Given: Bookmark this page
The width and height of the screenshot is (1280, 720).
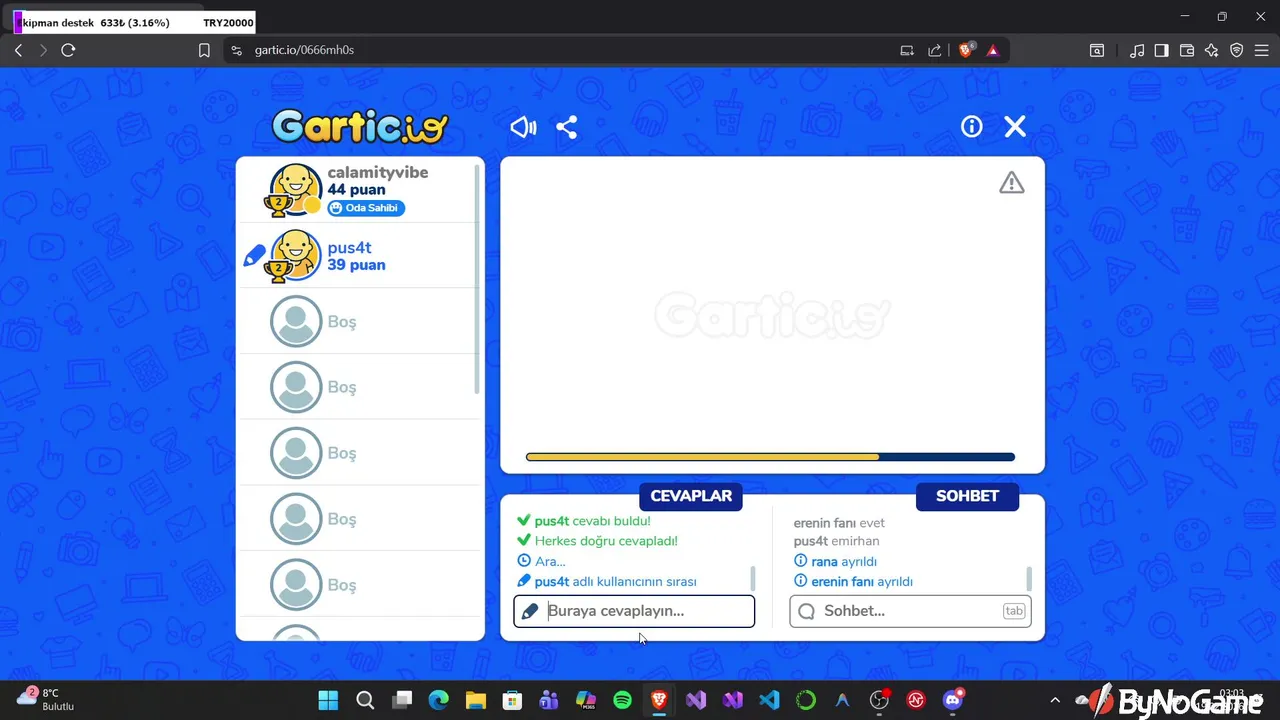Looking at the screenshot, I should (204, 50).
